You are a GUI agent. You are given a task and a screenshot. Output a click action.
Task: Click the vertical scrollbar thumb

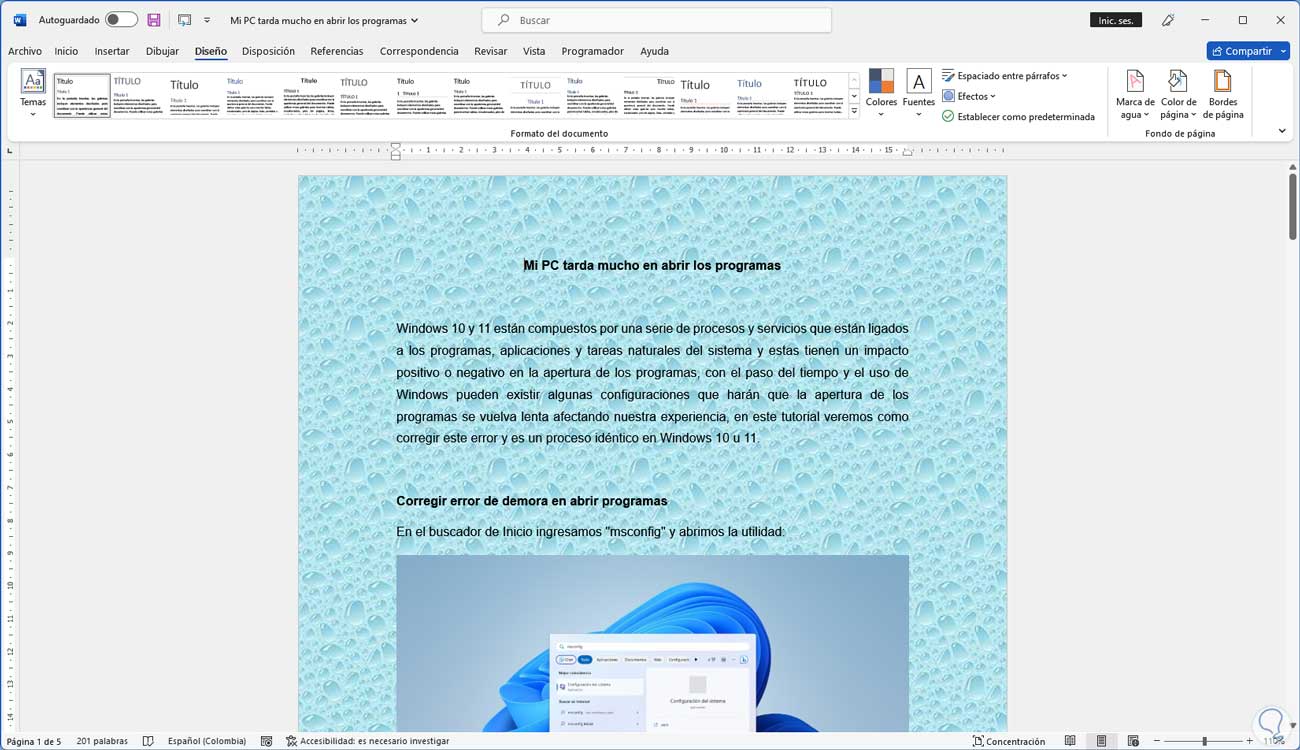(1292, 207)
